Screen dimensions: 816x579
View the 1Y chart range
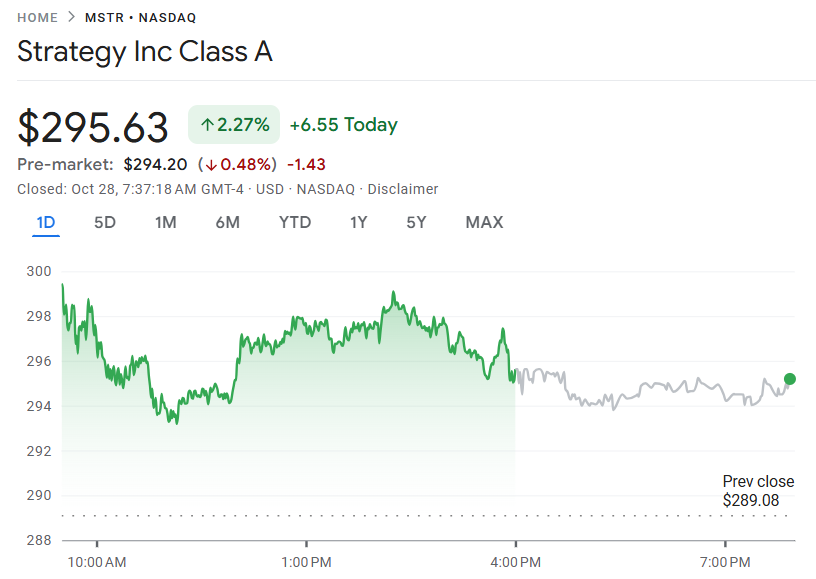[x=358, y=222]
